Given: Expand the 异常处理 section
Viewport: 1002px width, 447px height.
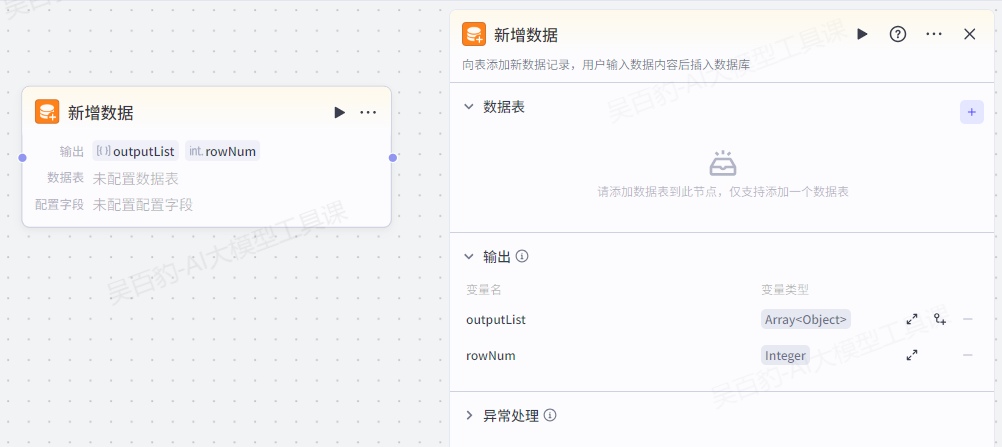Looking at the screenshot, I should click(x=469, y=415).
